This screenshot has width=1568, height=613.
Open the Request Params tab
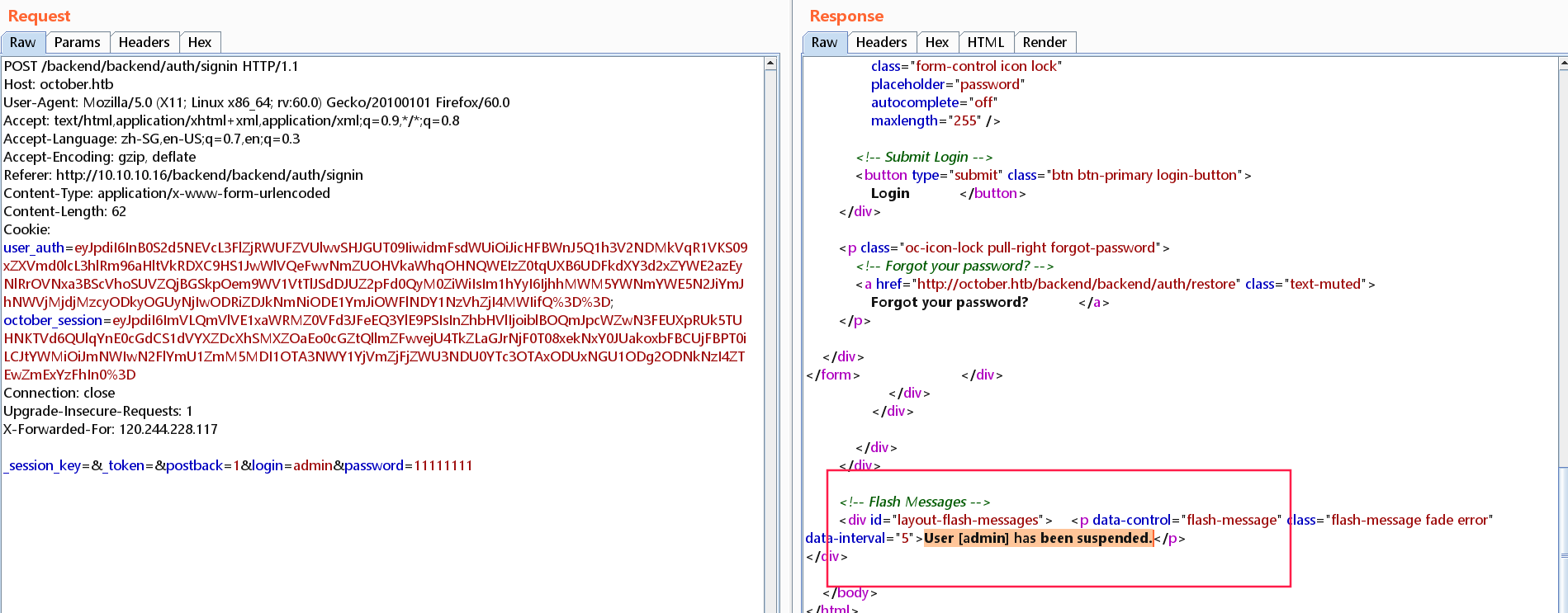click(x=77, y=42)
